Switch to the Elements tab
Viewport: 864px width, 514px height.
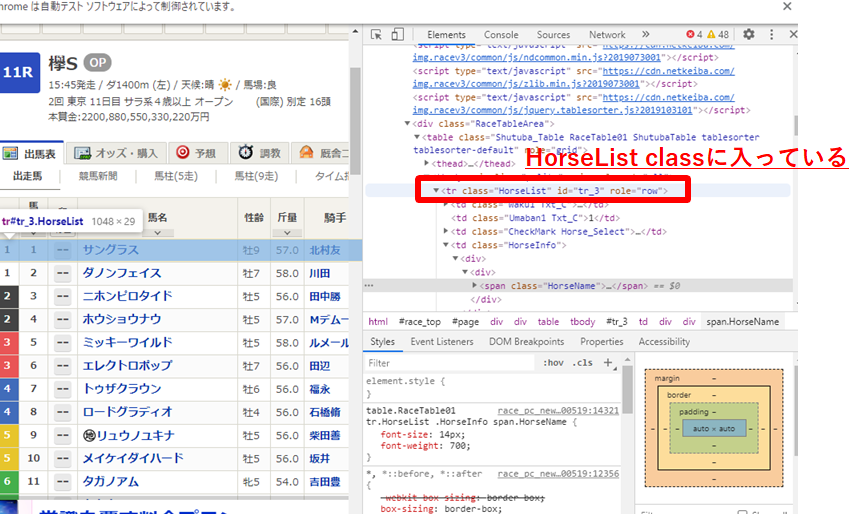[446, 35]
